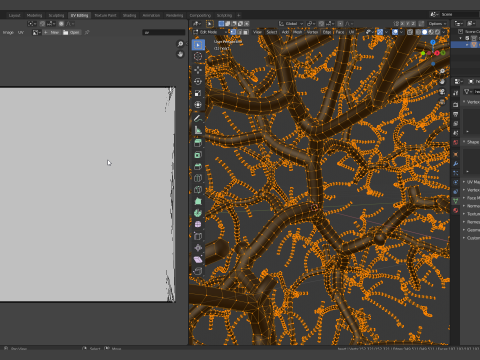The width and height of the screenshot is (480, 360).
Task: Choose the Poly Build tool
Action: tap(198, 201)
